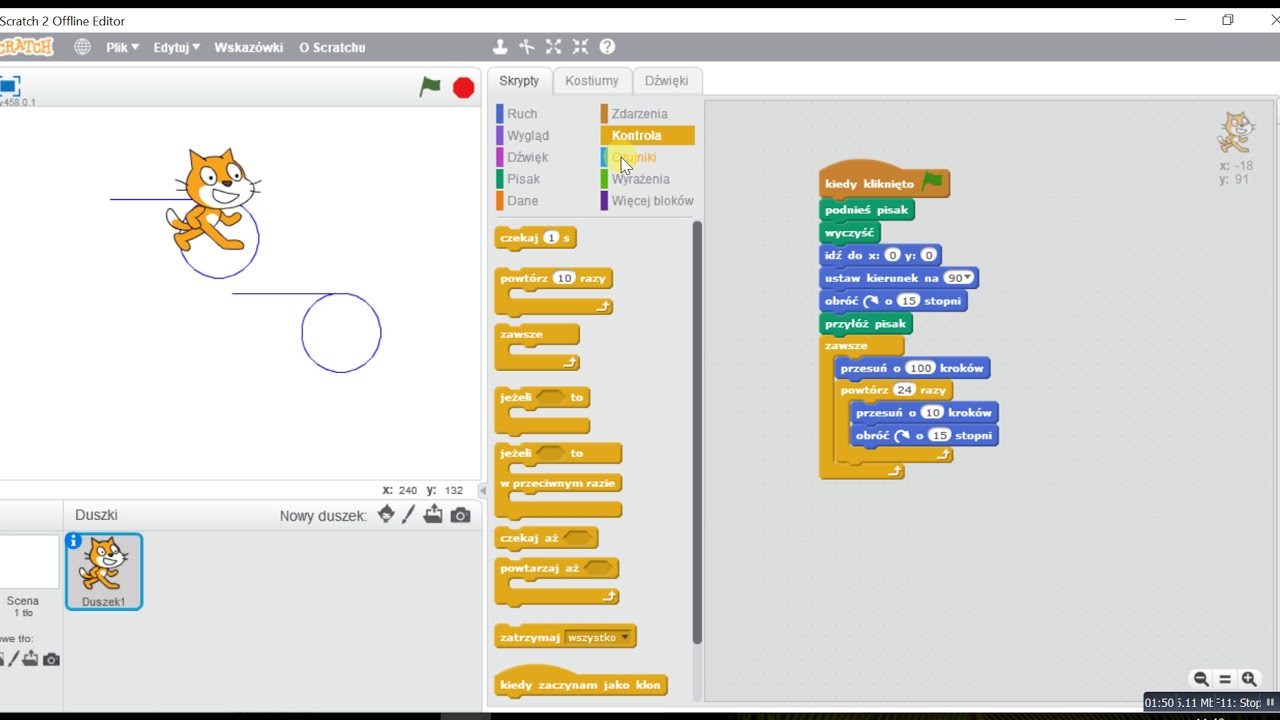The height and width of the screenshot is (720, 1280).
Task: Click the cat sprite on stage
Action: click(x=214, y=198)
